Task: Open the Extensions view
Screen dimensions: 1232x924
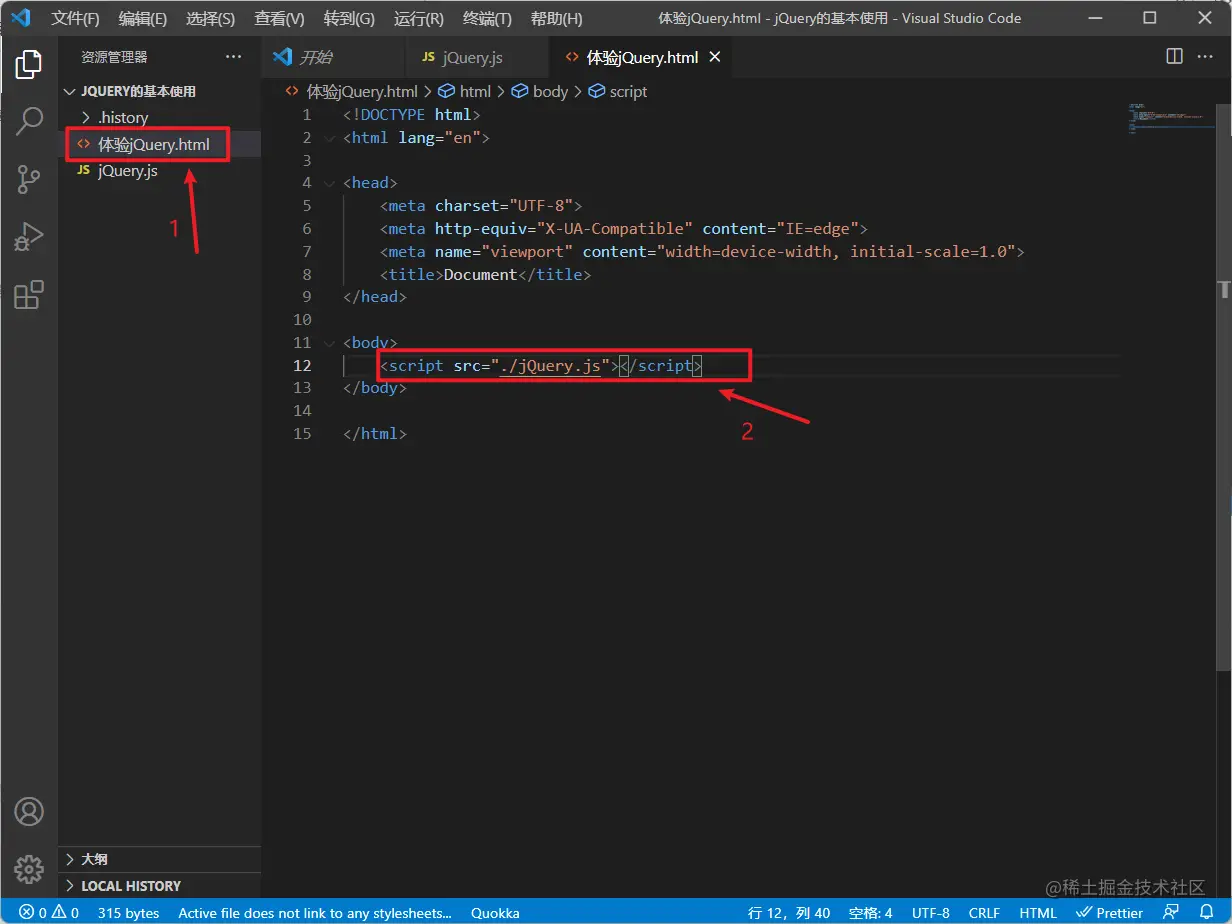Action: (29, 295)
